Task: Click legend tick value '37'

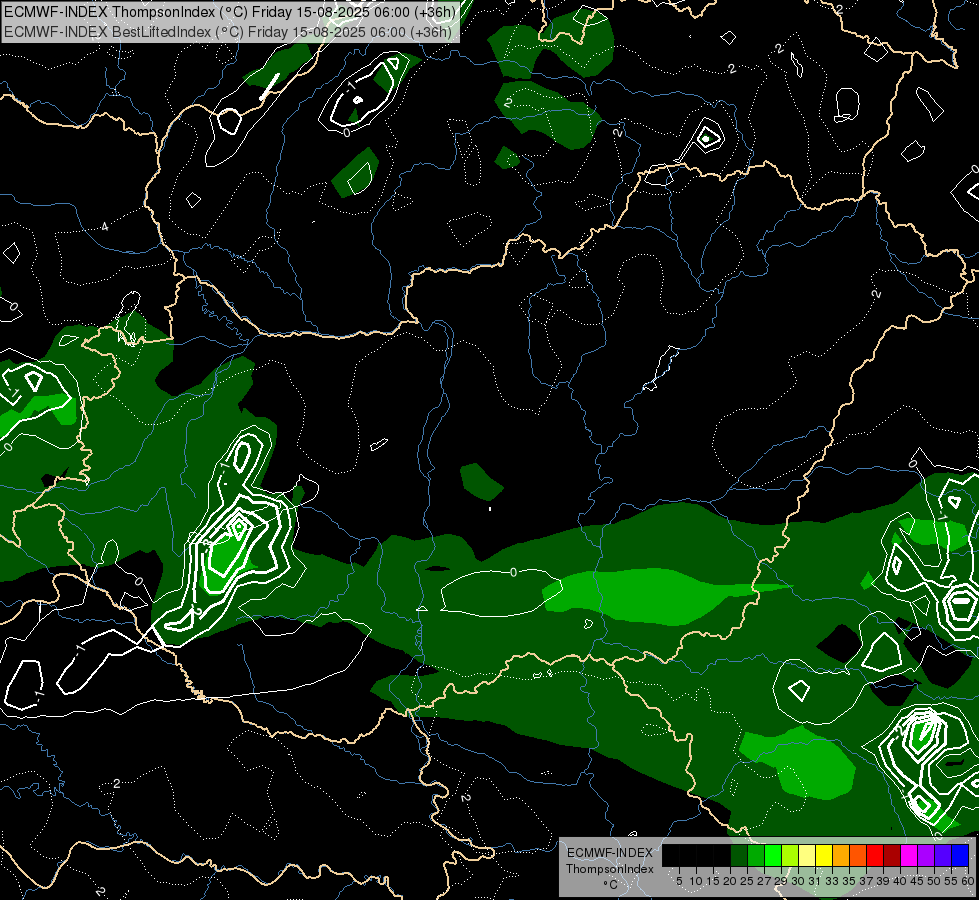Action: 866,881
